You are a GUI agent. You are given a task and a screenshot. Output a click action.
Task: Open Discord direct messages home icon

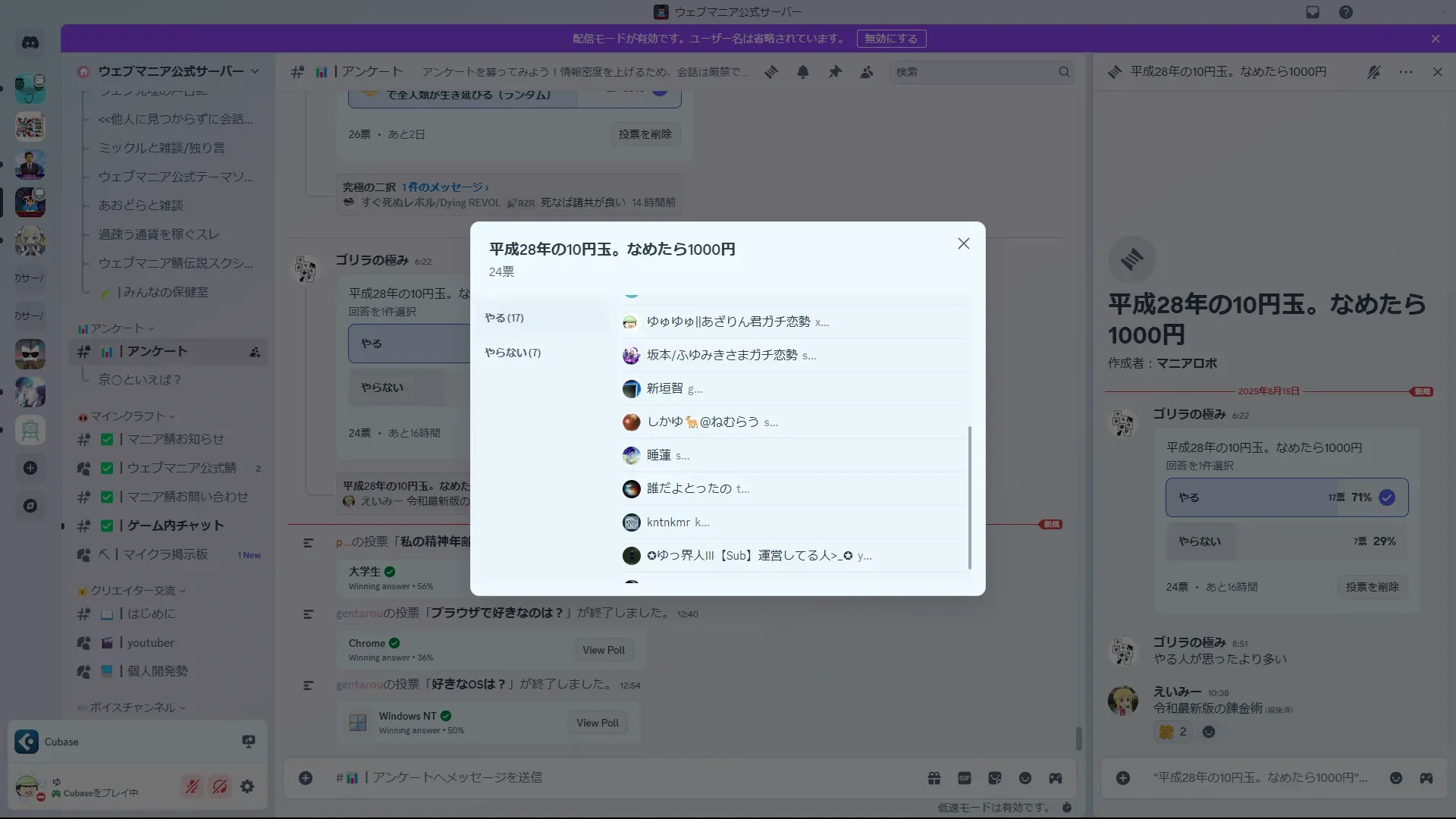pos(30,42)
